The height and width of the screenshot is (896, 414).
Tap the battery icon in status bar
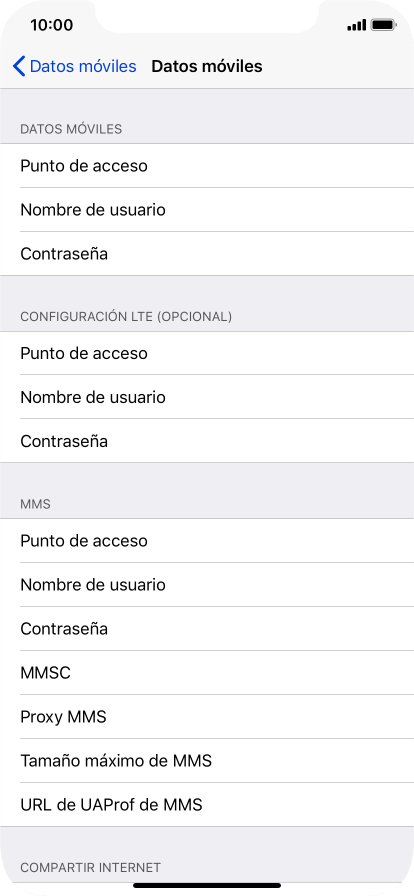click(384, 25)
